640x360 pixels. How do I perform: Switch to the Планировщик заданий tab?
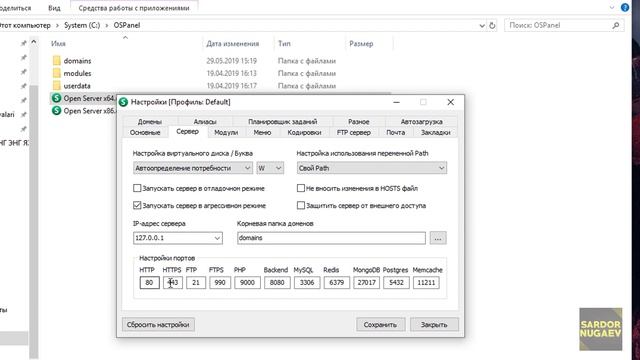click(282, 122)
